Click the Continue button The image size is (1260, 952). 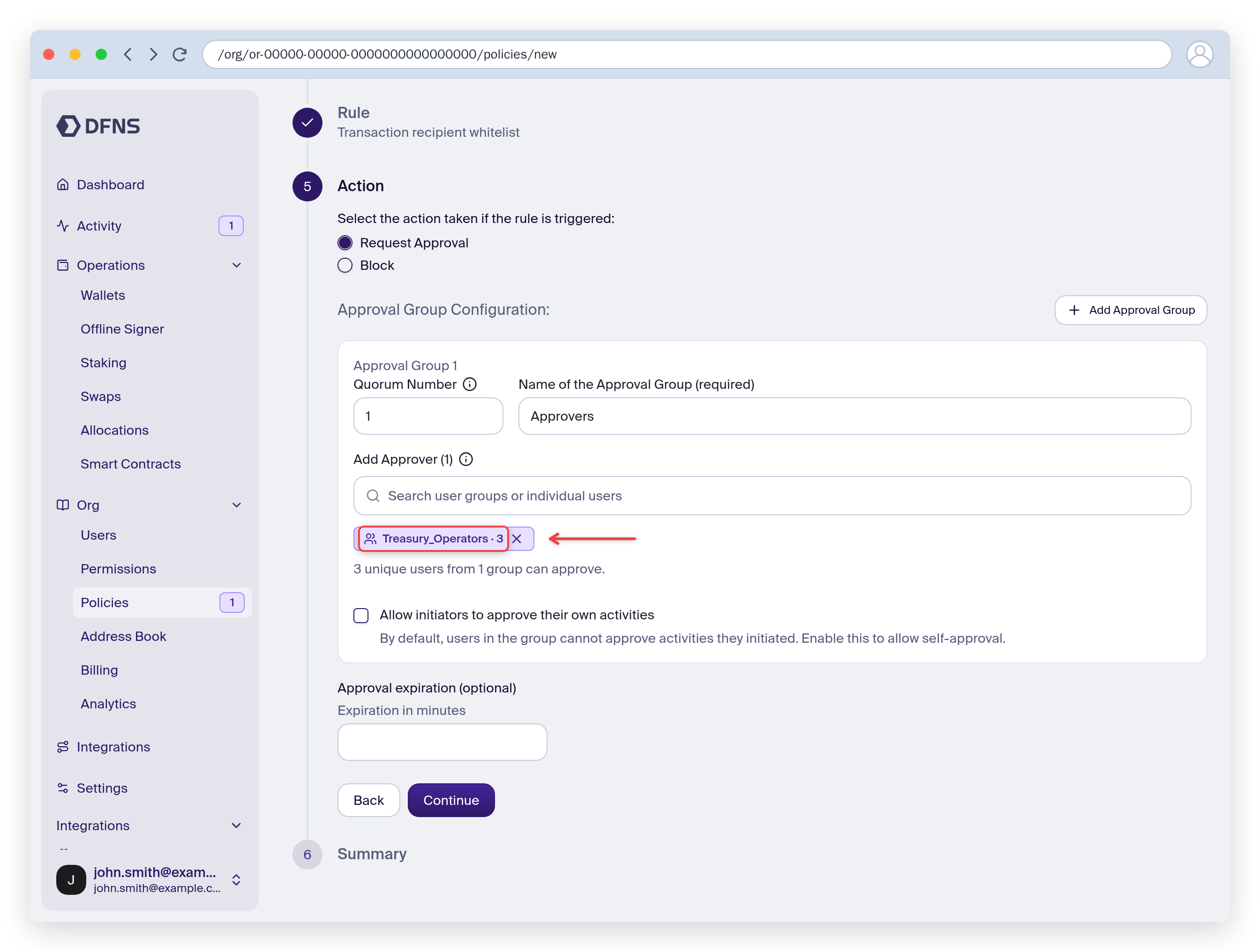tap(451, 800)
